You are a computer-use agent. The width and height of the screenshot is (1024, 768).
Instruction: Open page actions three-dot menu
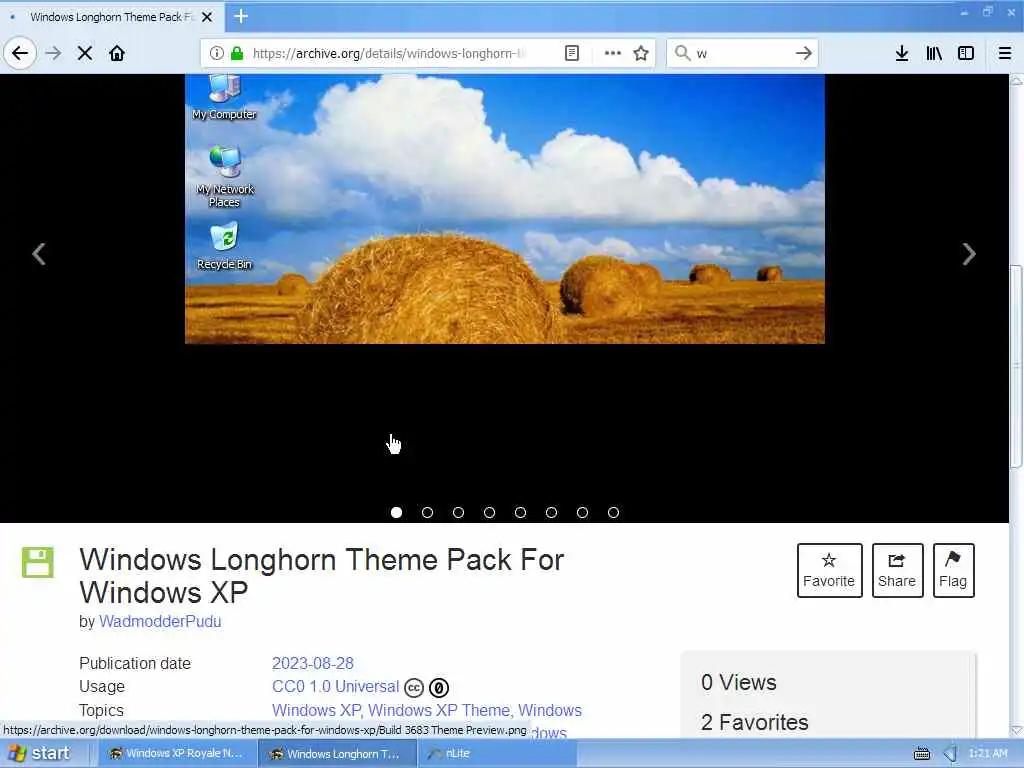click(x=613, y=53)
